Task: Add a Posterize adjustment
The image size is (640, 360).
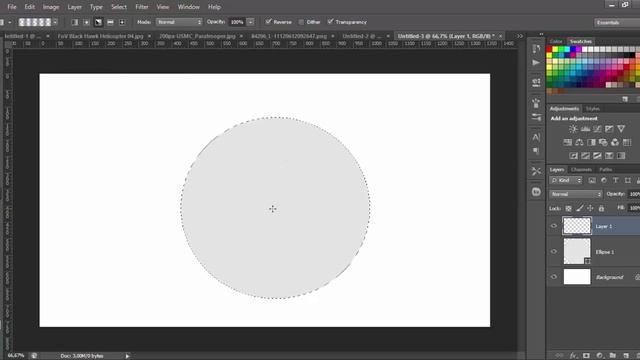Action: click(585, 156)
